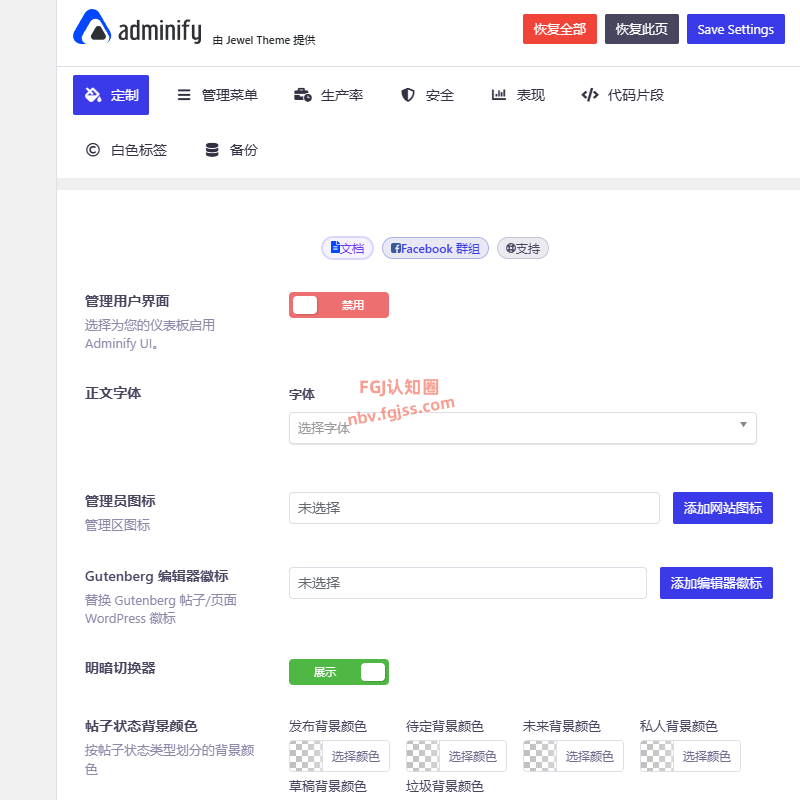Click the 管理员图标 未选择 input field
Image resolution: width=800 pixels, height=800 pixels.
point(474,508)
